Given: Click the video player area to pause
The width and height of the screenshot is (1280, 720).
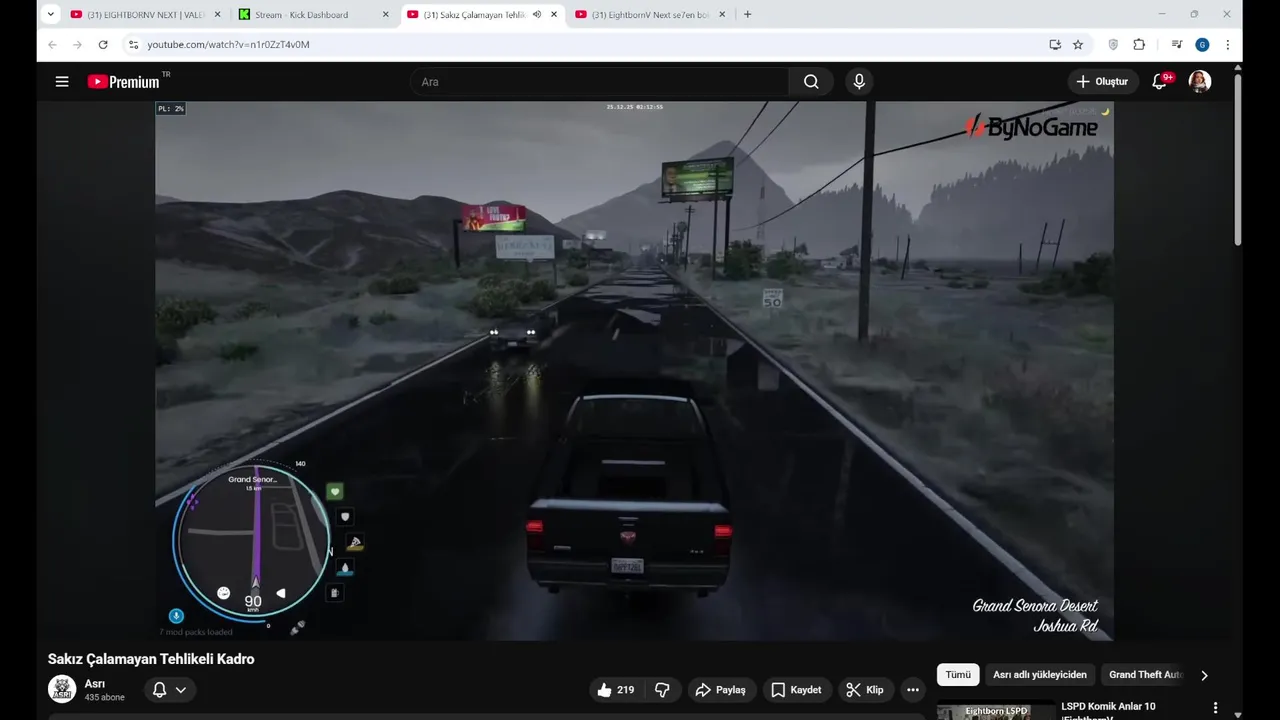Looking at the screenshot, I should coord(634,370).
